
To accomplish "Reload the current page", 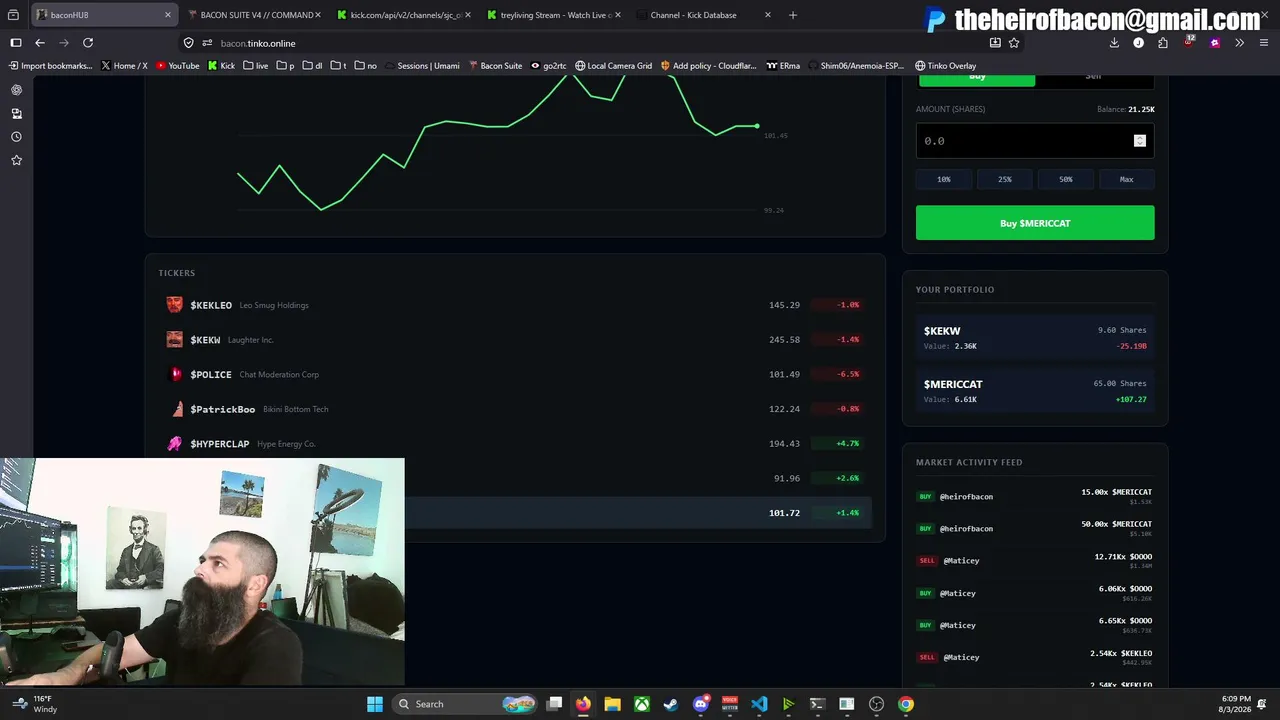I will [x=88, y=43].
